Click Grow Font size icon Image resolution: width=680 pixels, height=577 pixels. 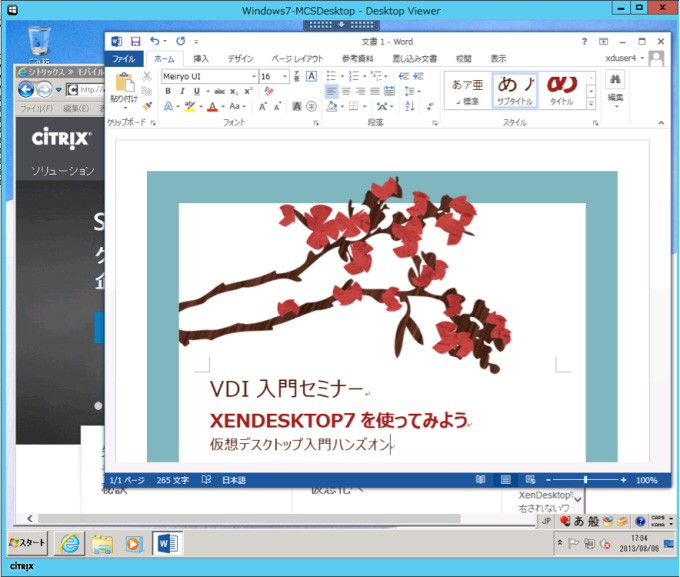coord(263,106)
